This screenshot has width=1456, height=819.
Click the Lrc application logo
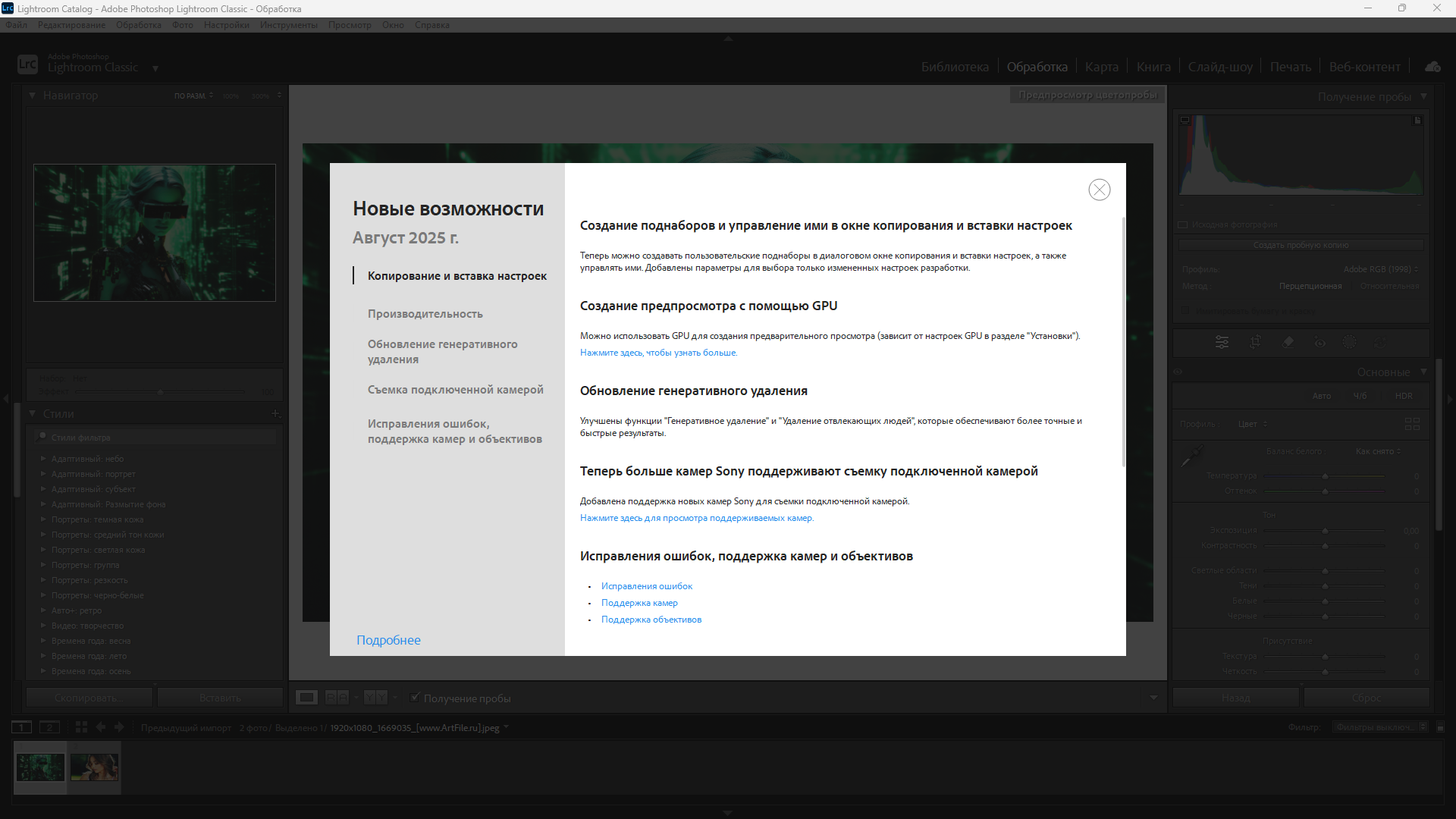(27, 64)
